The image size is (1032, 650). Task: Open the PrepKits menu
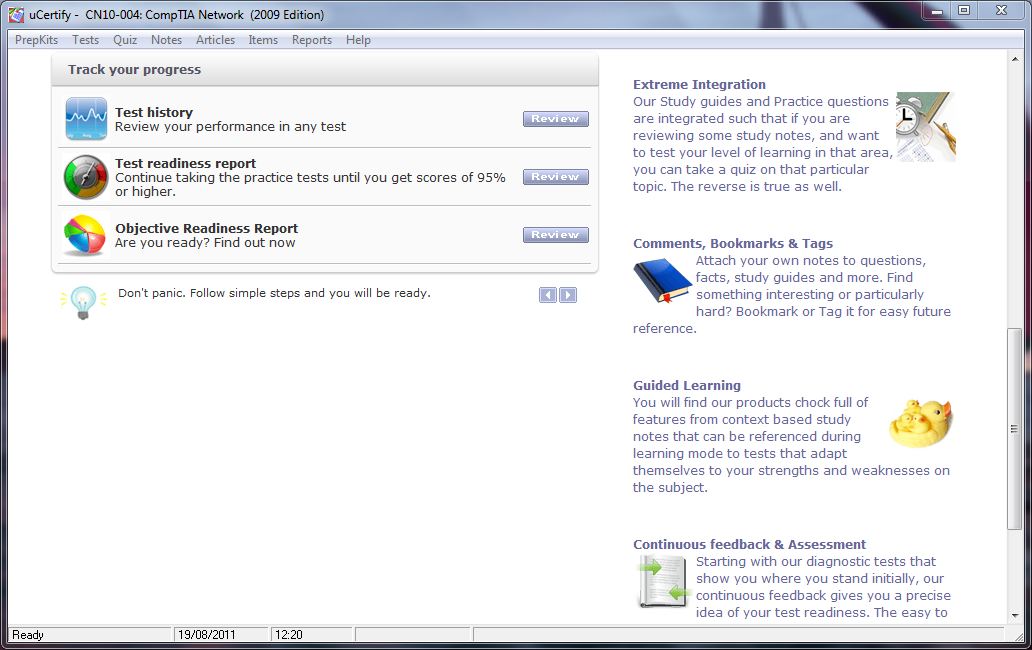coord(36,40)
